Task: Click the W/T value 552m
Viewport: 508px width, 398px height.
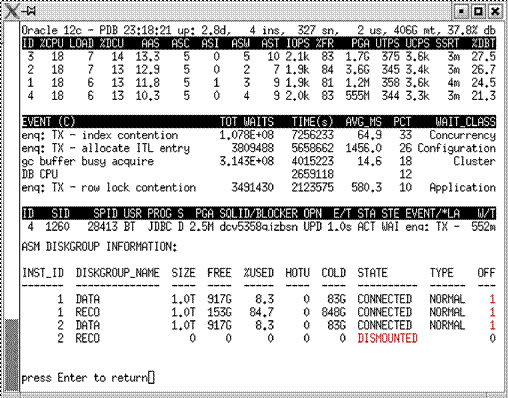Action: click(483, 227)
